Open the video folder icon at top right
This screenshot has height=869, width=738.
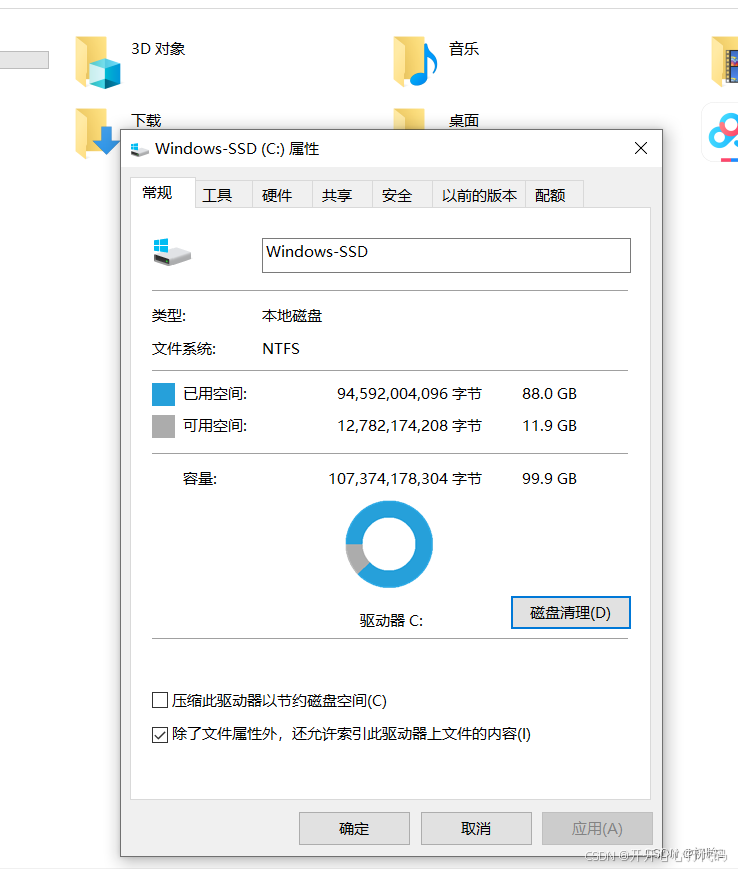(x=725, y=62)
